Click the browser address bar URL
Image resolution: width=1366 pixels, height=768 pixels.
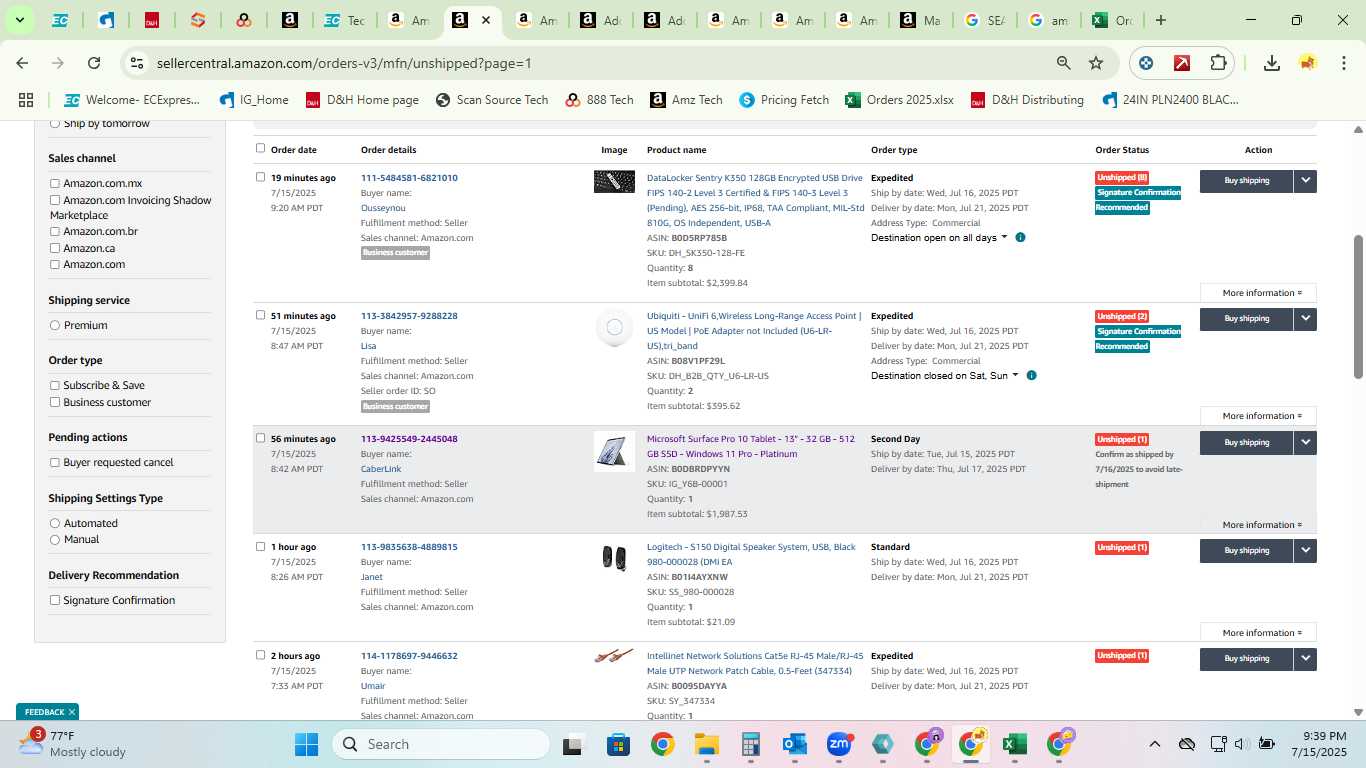point(344,63)
